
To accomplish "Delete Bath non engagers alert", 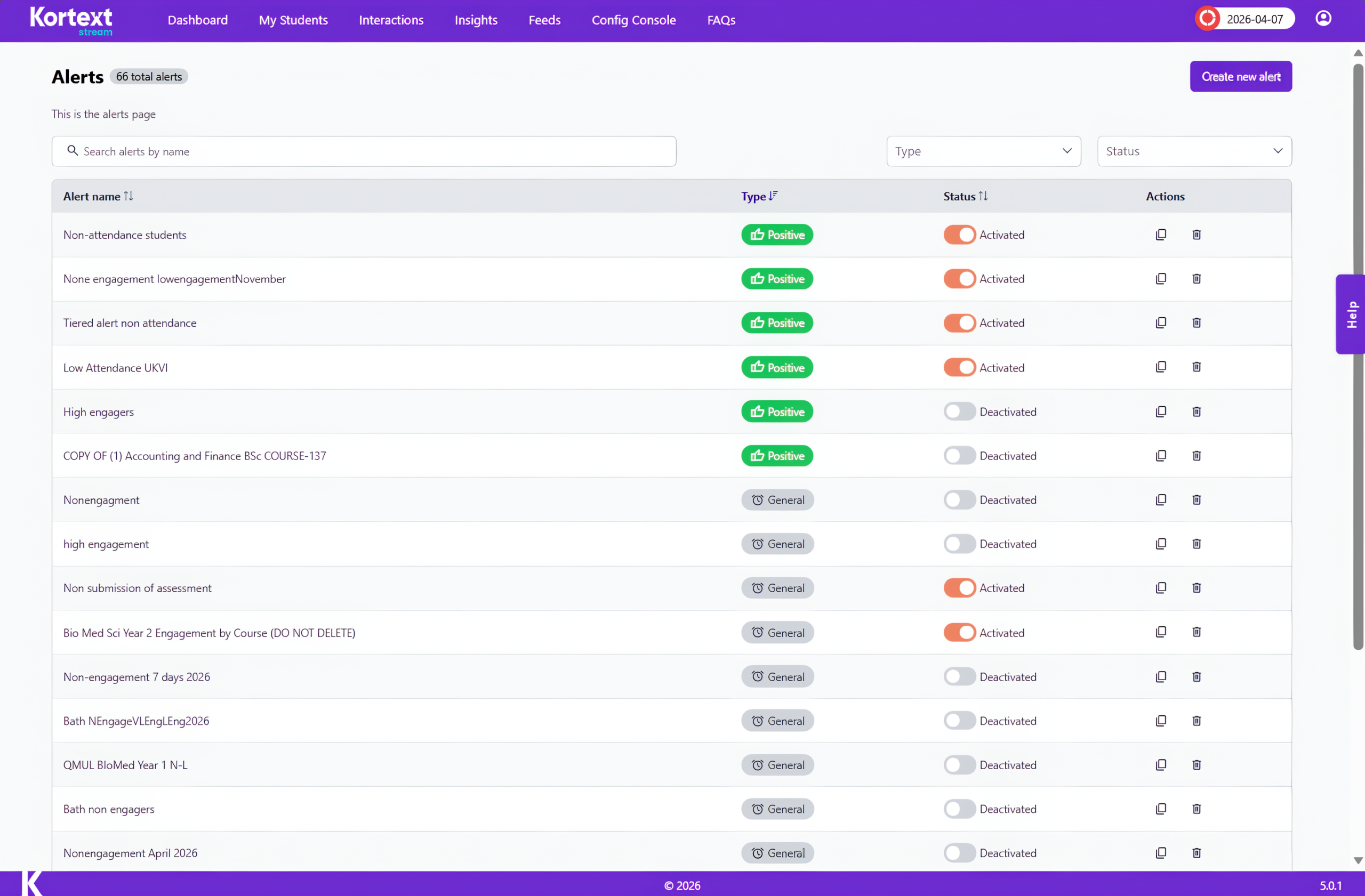I will (1197, 809).
